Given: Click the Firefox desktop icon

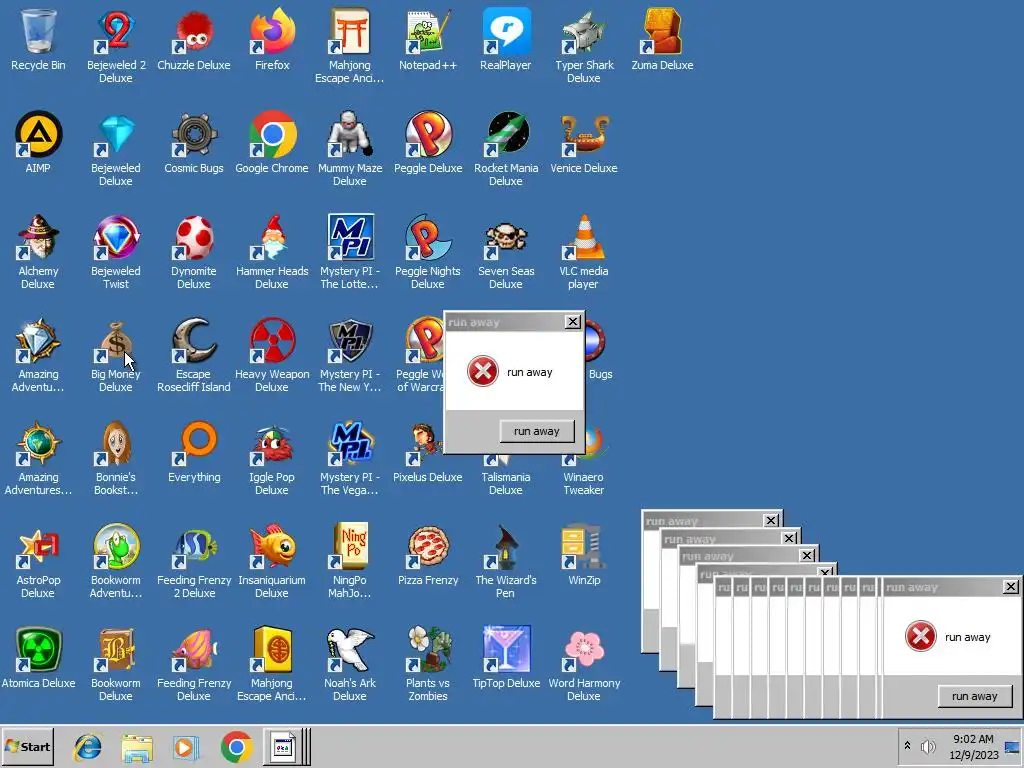Looking at the screenshot, I should click(x=272, y=31).
